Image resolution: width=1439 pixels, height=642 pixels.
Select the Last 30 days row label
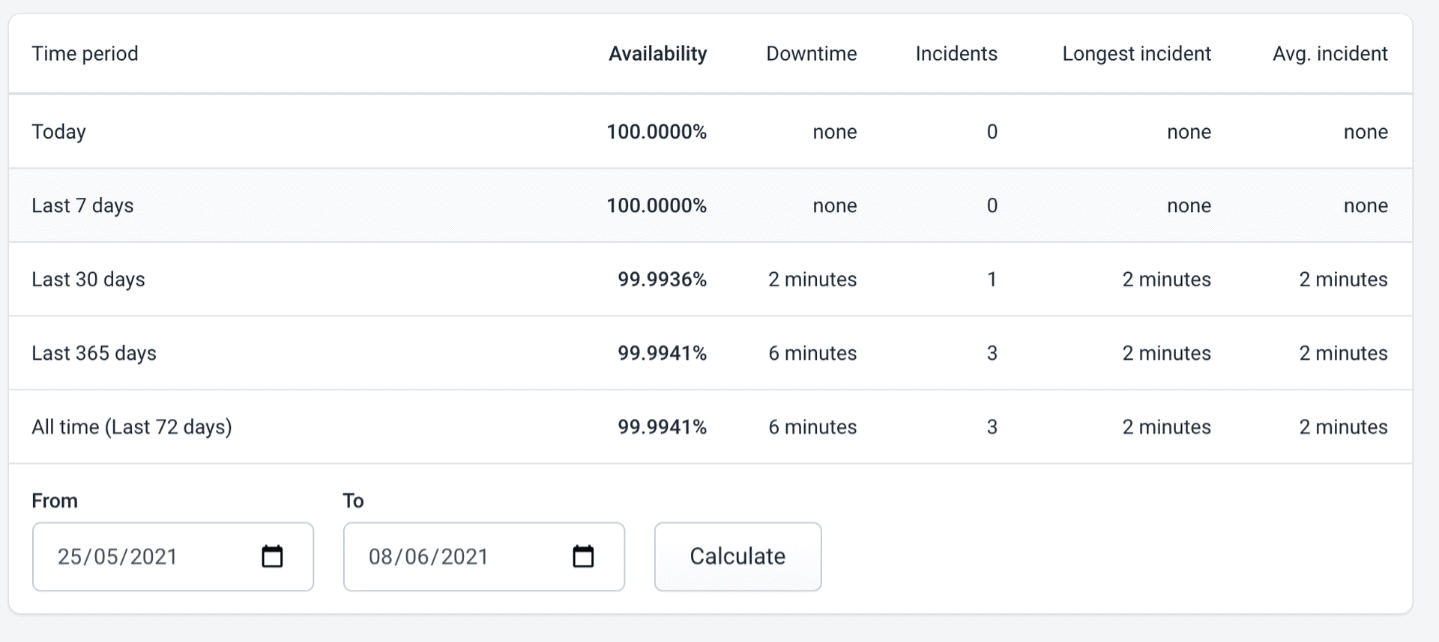coord(88,280)
